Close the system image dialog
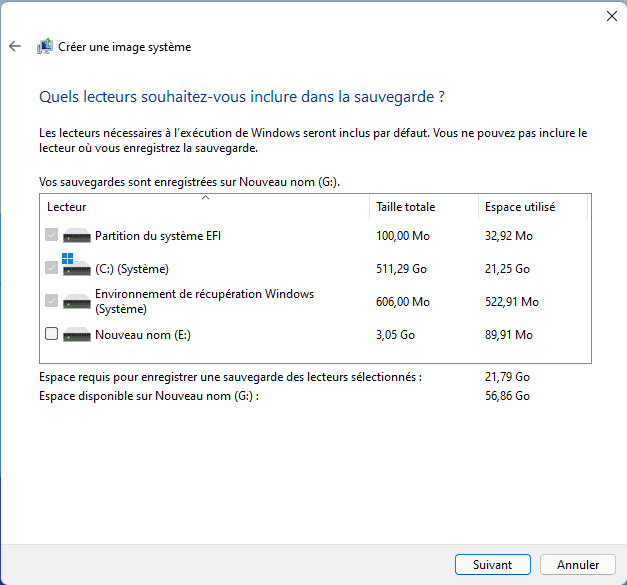The height and width of the screenshot is (585, 627). tap(612, 16)
